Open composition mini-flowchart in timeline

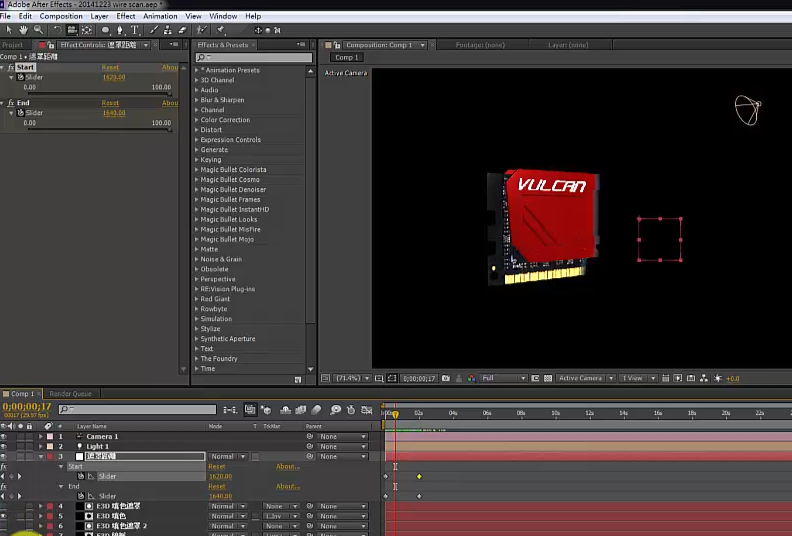230,410
